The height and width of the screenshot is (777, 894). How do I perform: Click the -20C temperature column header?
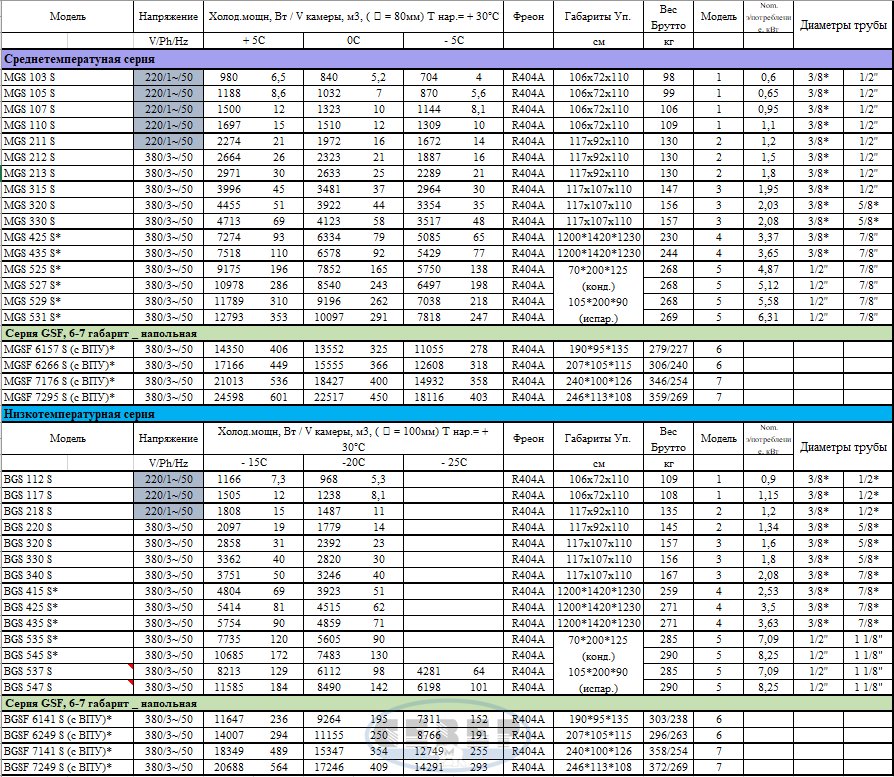[x=353, y=462]
